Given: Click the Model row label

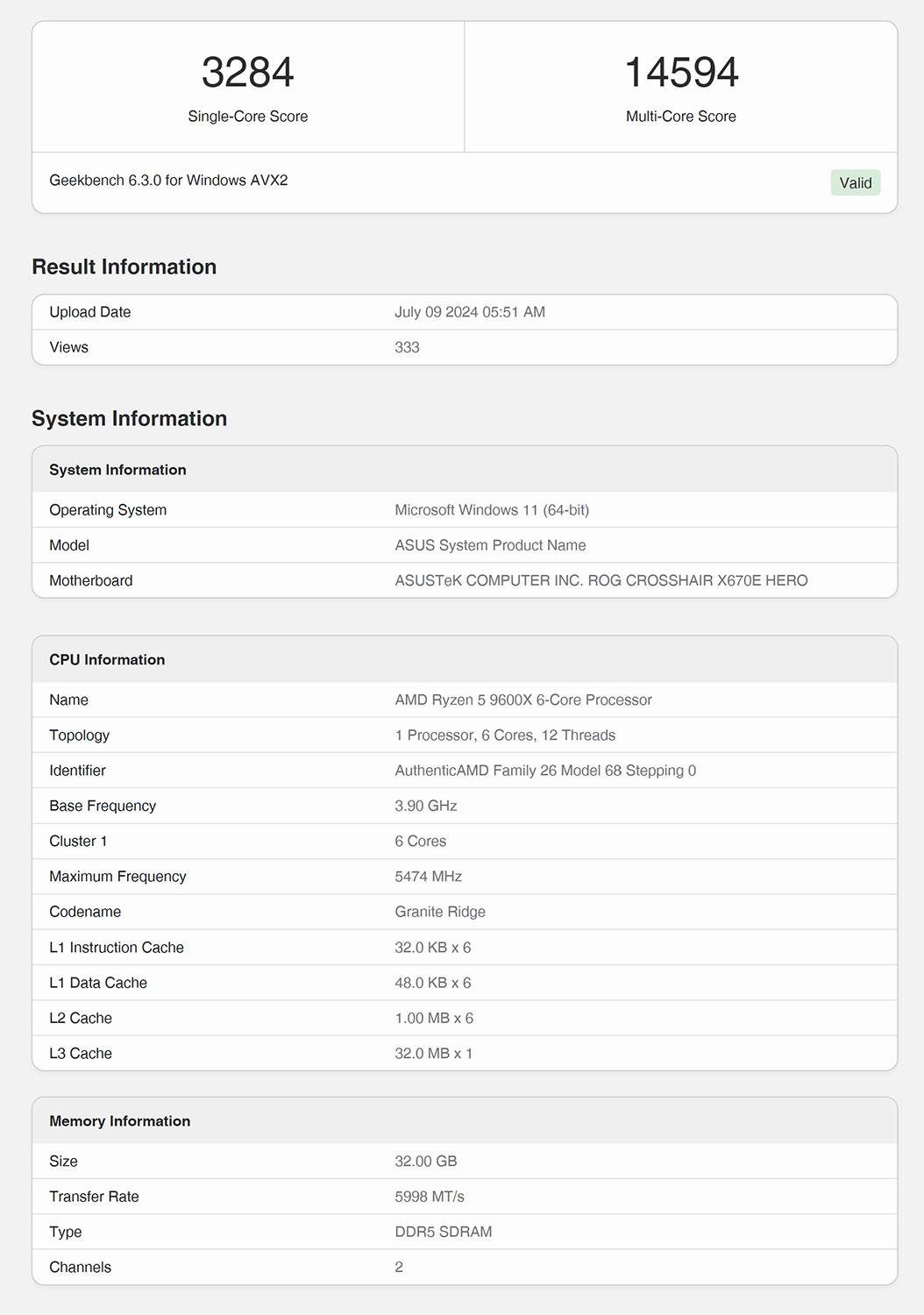Looking at the screenshot, I should (x=69, y=545).
